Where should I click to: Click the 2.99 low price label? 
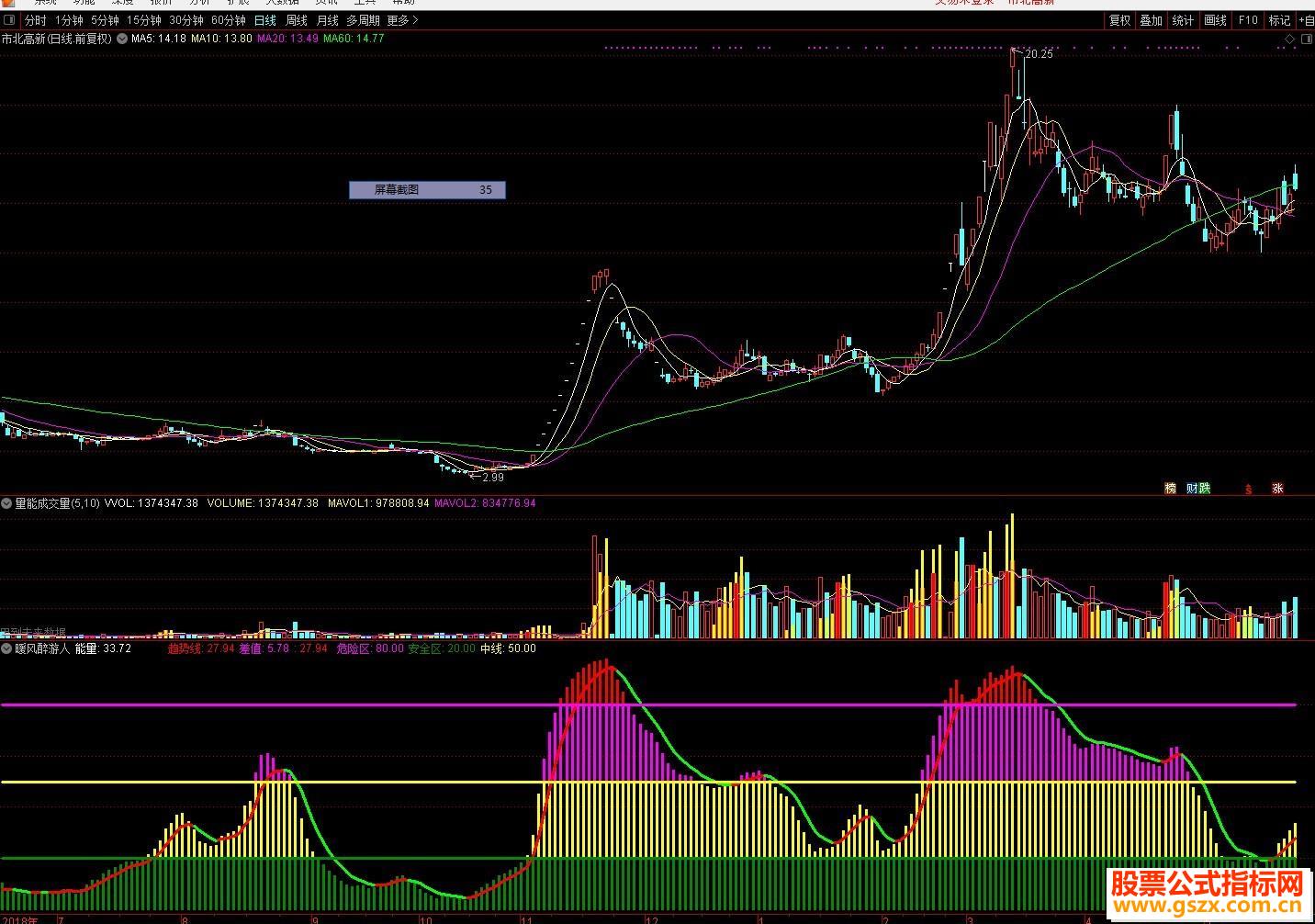click(x=493, y=478)
